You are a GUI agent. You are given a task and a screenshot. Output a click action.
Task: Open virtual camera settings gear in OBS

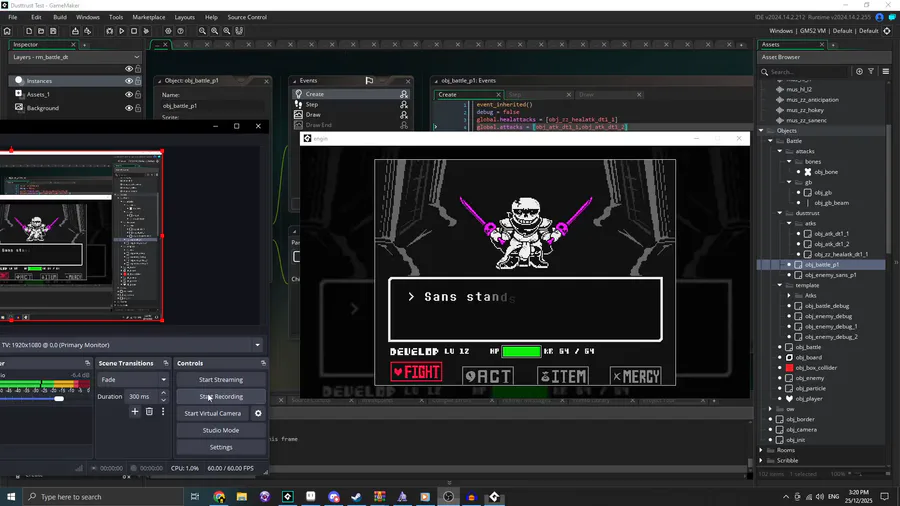pos(258,413)
